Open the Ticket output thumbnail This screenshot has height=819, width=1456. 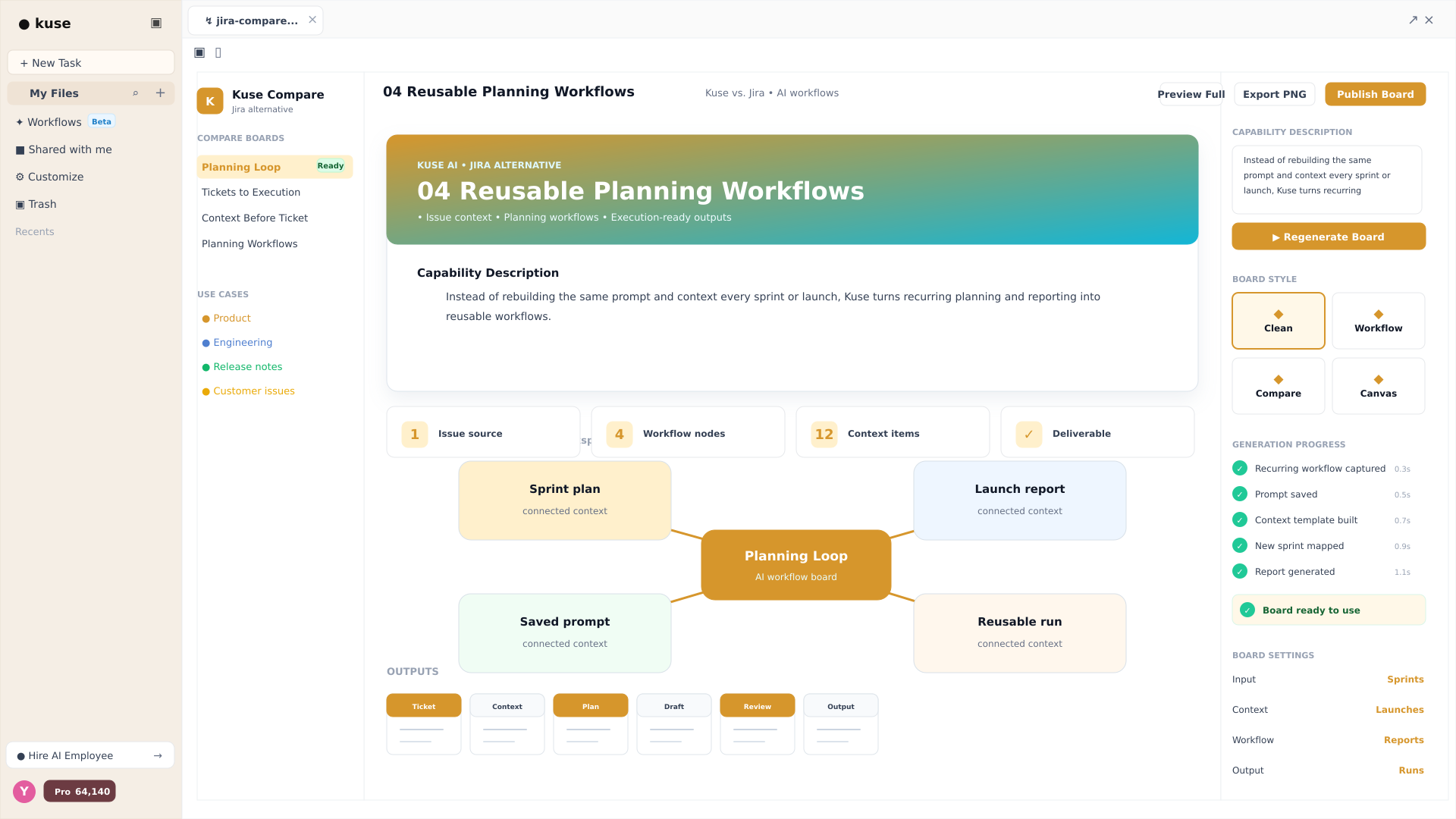(424, 724)
